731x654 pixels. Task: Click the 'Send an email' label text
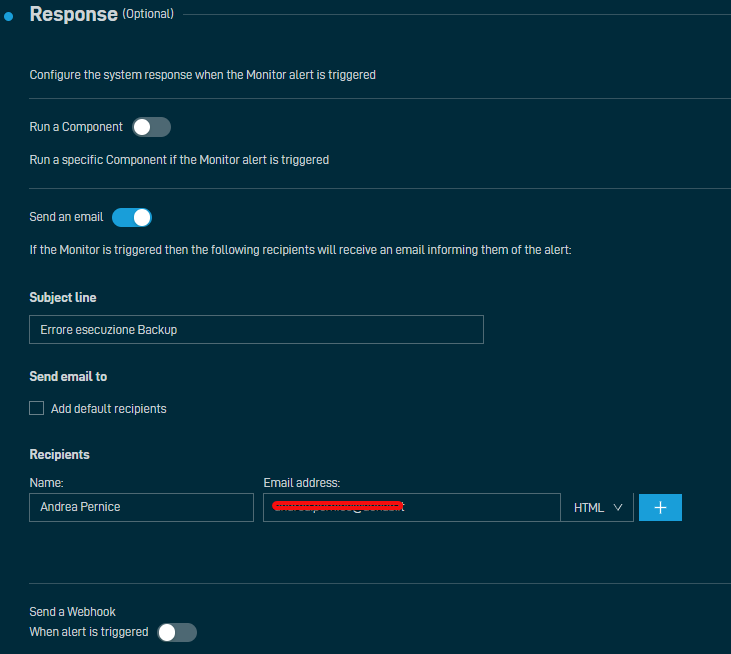point(66,217)
